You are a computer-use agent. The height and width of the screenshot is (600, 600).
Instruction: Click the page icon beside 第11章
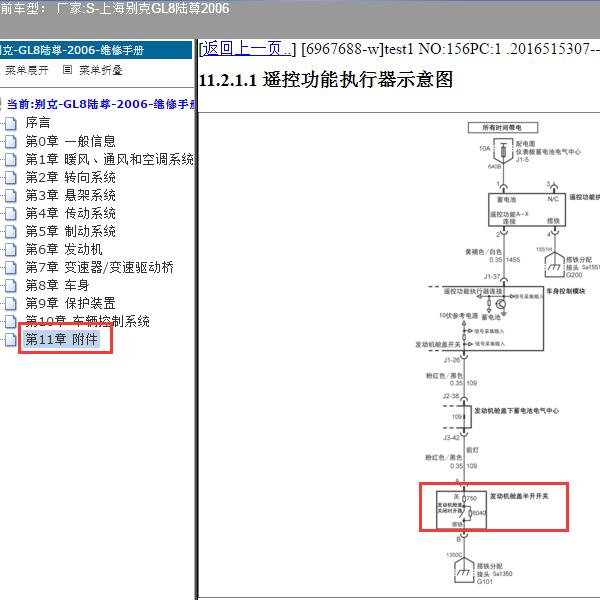(x=11, y=339)
